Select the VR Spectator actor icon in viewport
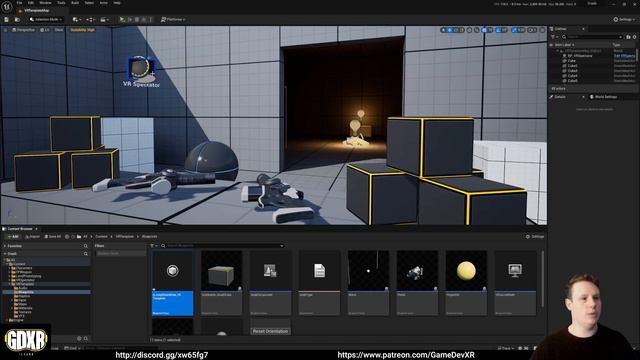Viewport: 640px width, 360px height. (141, 68)
